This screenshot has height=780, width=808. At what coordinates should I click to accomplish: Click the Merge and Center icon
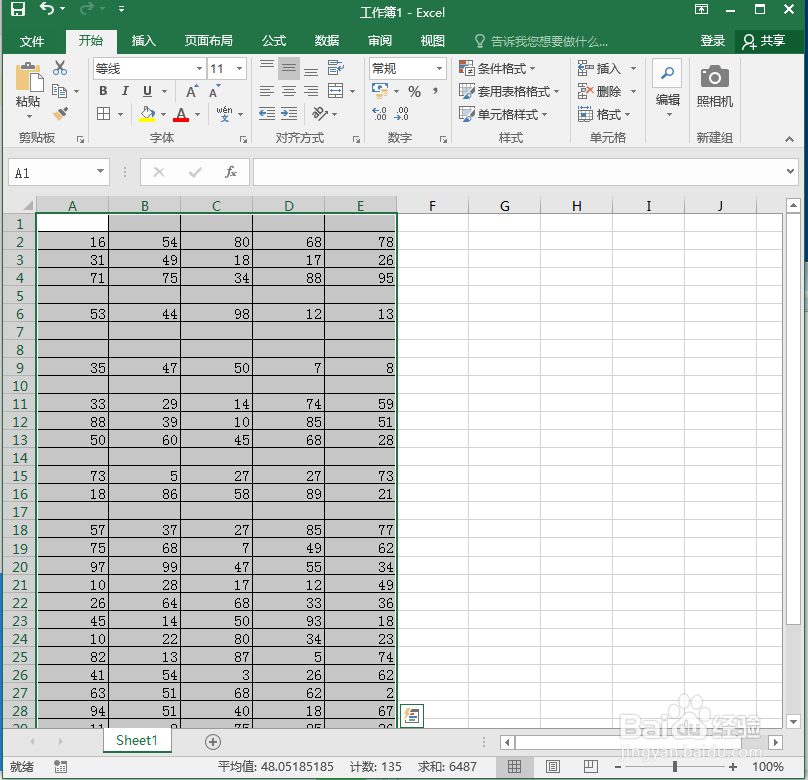[335, 91]
